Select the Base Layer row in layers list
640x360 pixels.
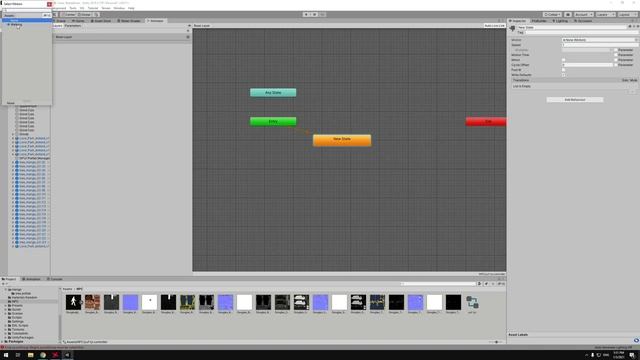[x=122, y=37]
